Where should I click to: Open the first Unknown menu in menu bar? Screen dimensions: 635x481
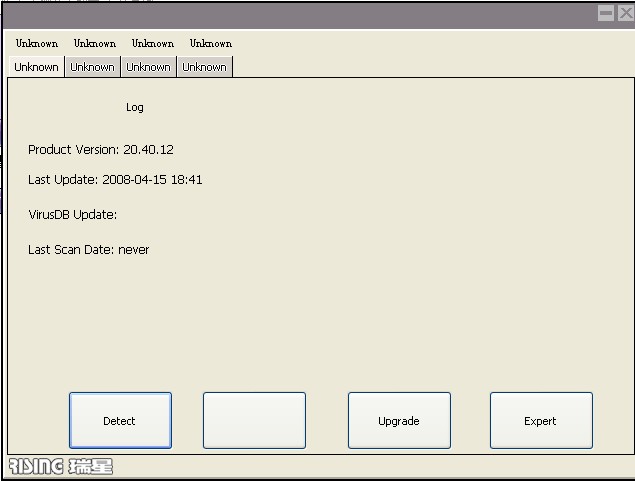click(37, 43)
